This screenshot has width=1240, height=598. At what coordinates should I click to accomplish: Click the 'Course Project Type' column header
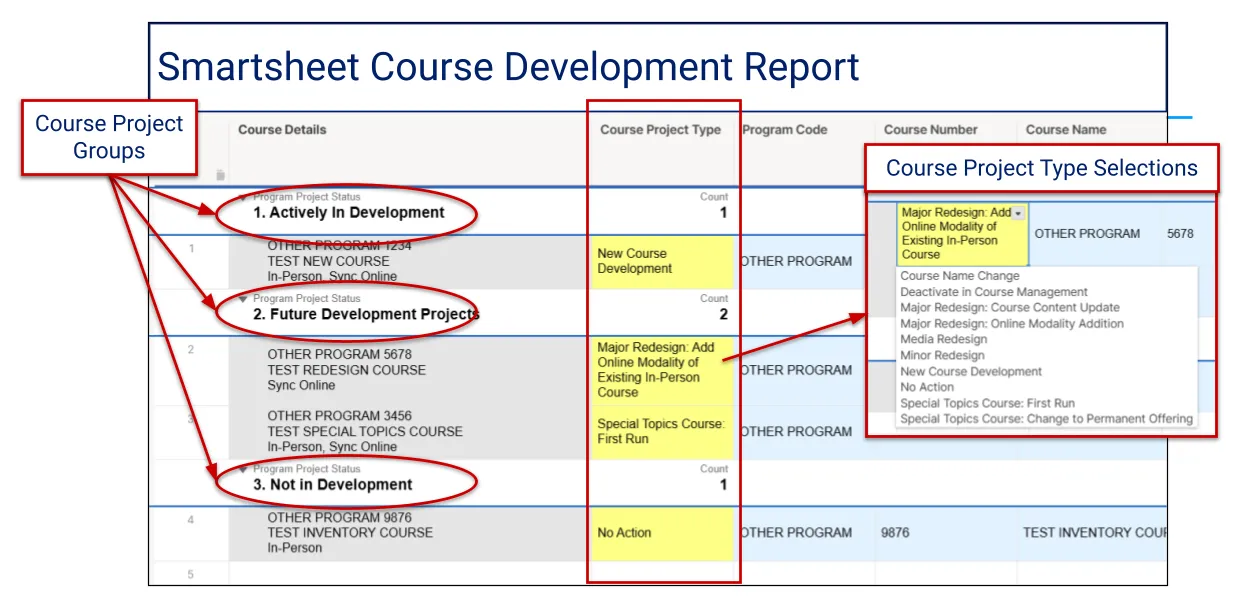coord(661,130)
